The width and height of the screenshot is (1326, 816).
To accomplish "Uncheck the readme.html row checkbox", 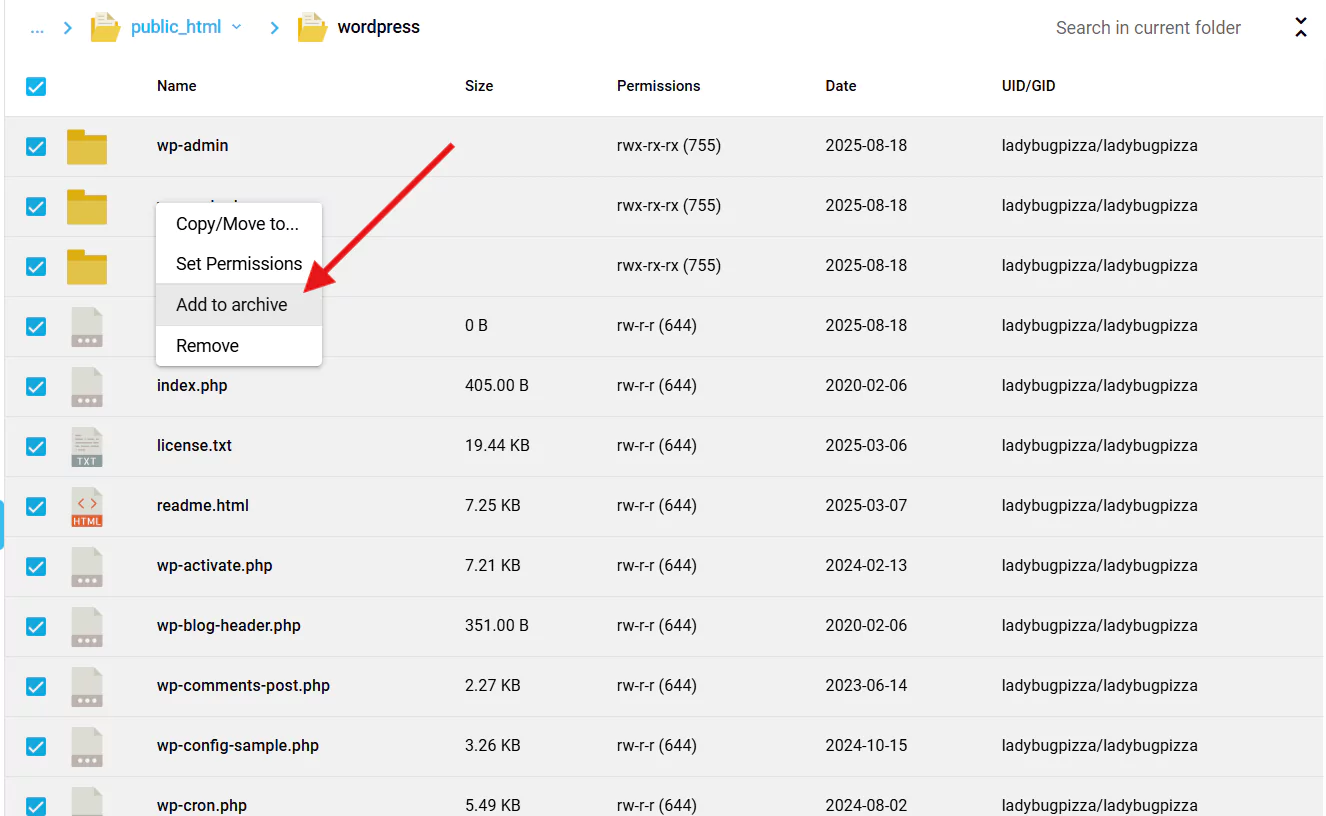I will (36, 506).
